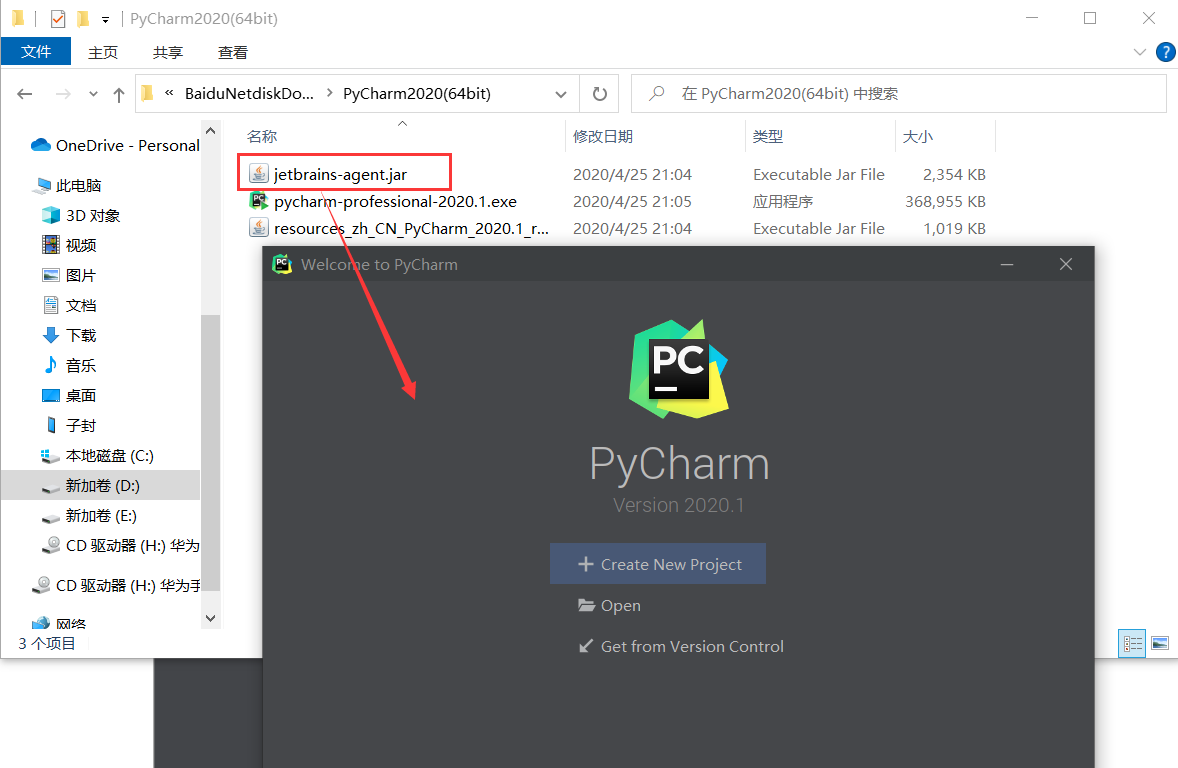Refresh the PyCharm2020(64bit) folder view
1178x768 pixels.
600,94
